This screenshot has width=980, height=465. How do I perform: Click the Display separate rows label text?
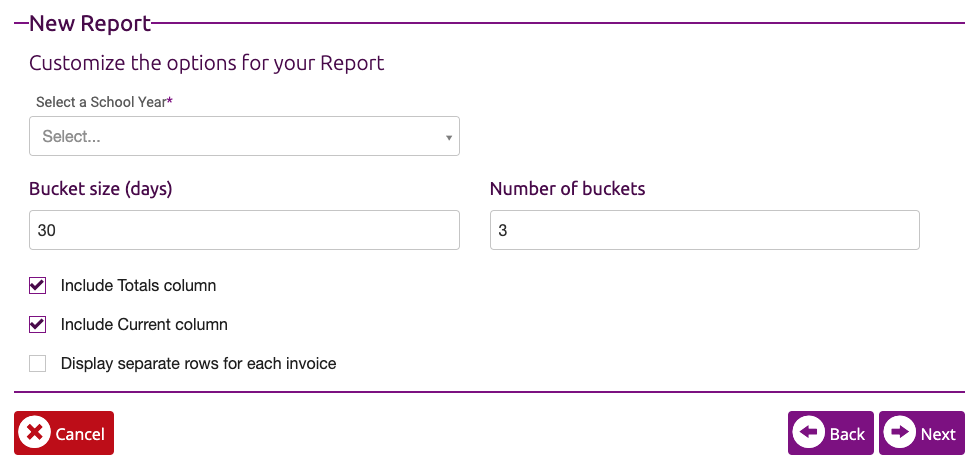(x=199, y=363)
